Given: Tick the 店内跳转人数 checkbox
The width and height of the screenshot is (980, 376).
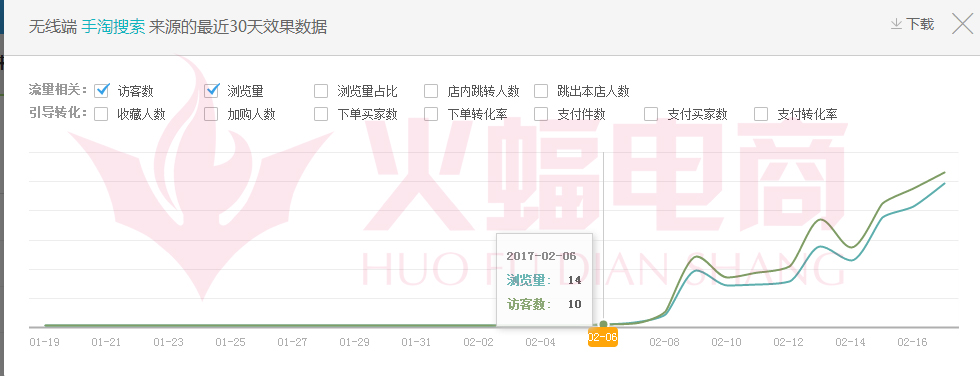Looking at the screenshot, I should coord(431,91).
